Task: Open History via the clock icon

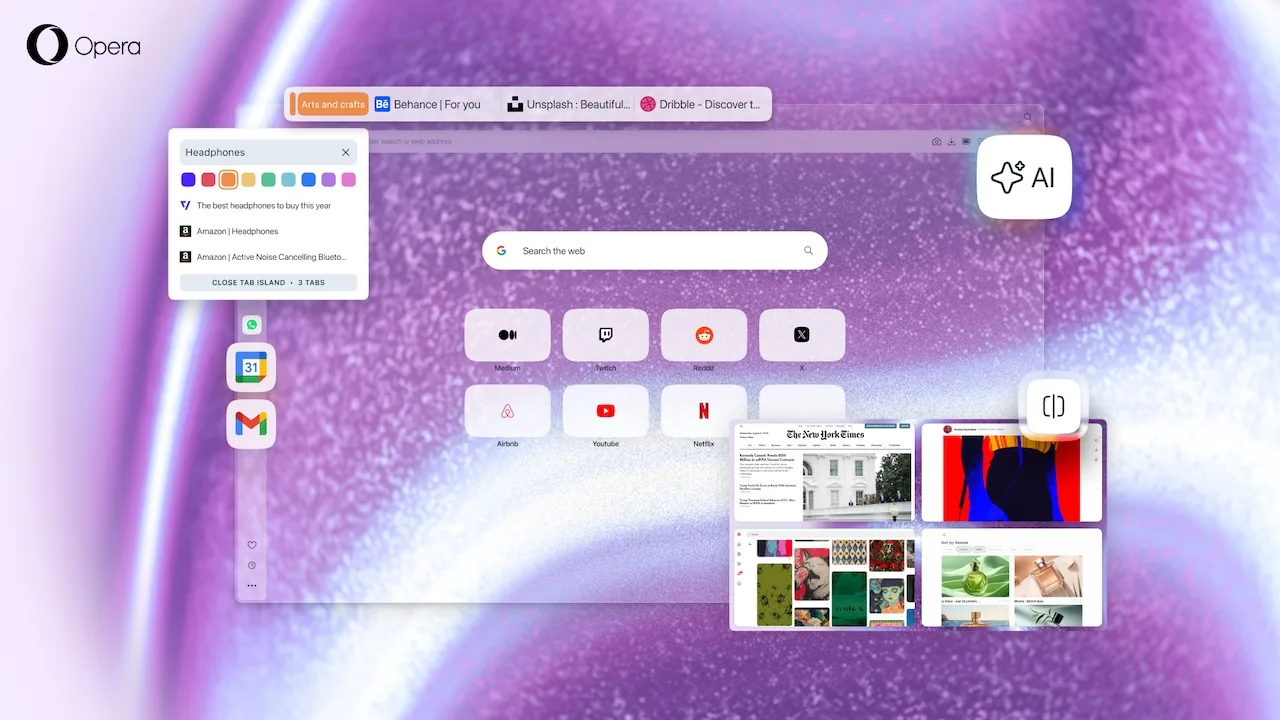Action: [x=251, y=565]
